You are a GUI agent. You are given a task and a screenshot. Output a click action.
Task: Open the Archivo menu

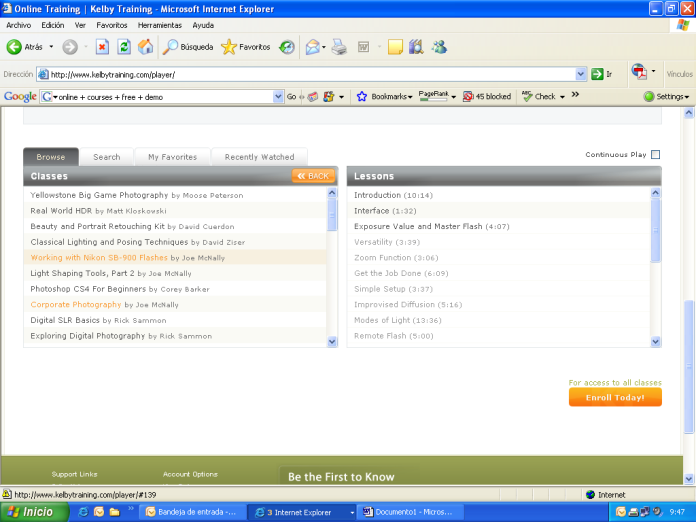18,25
